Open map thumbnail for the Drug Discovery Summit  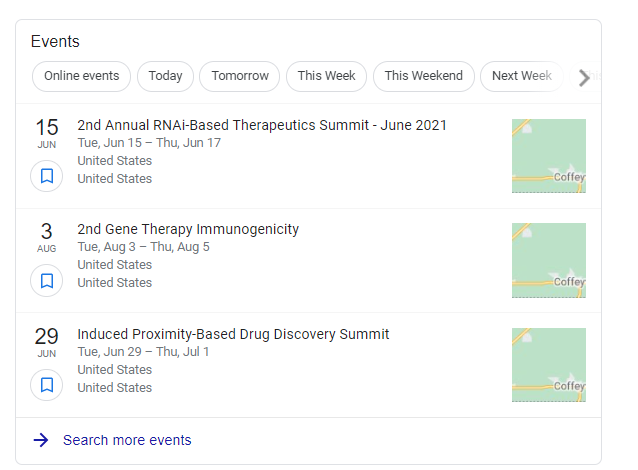(548, 365)
